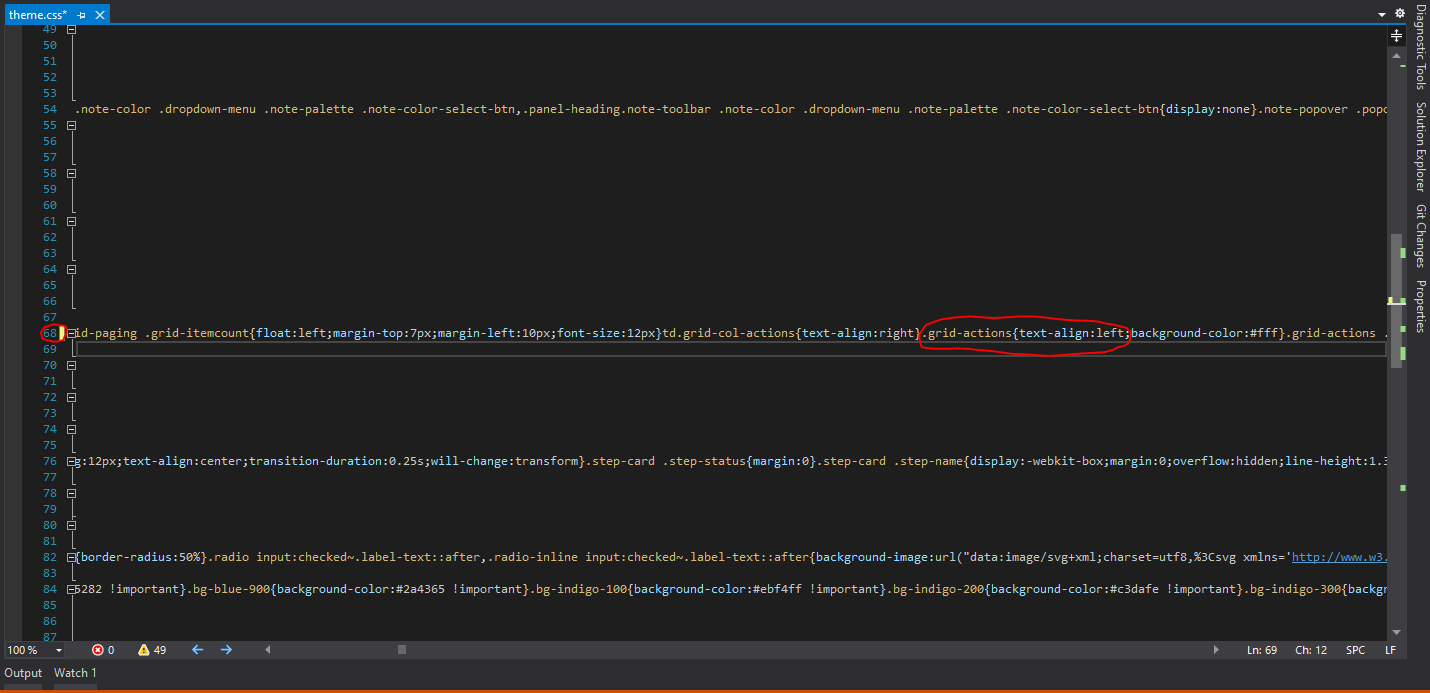Collapse the code block at line 61
This screenshot has width=1430, height=693.
(x=71, y=221)
